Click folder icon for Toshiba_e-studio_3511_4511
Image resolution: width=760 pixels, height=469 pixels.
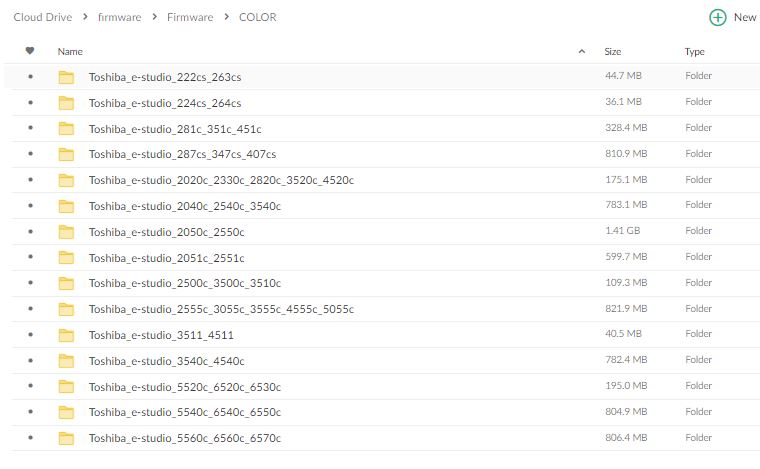tap(66, 335)
